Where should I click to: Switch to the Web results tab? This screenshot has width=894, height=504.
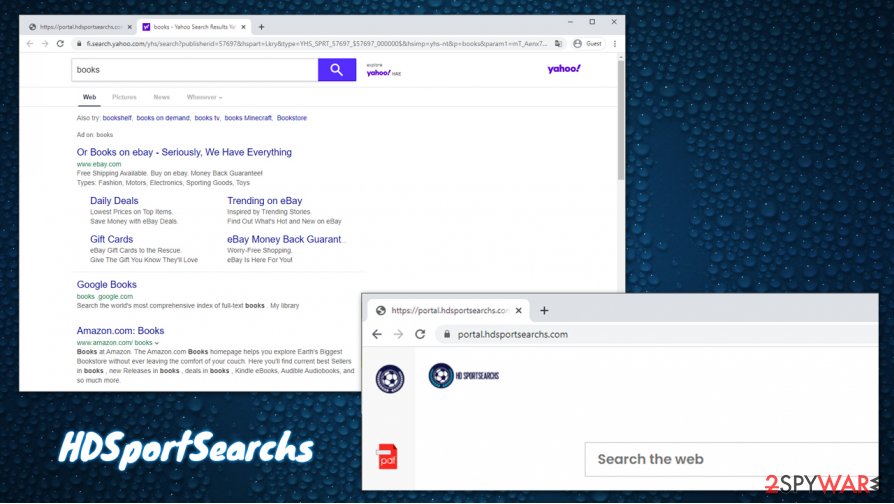click(x=90, y=97)
